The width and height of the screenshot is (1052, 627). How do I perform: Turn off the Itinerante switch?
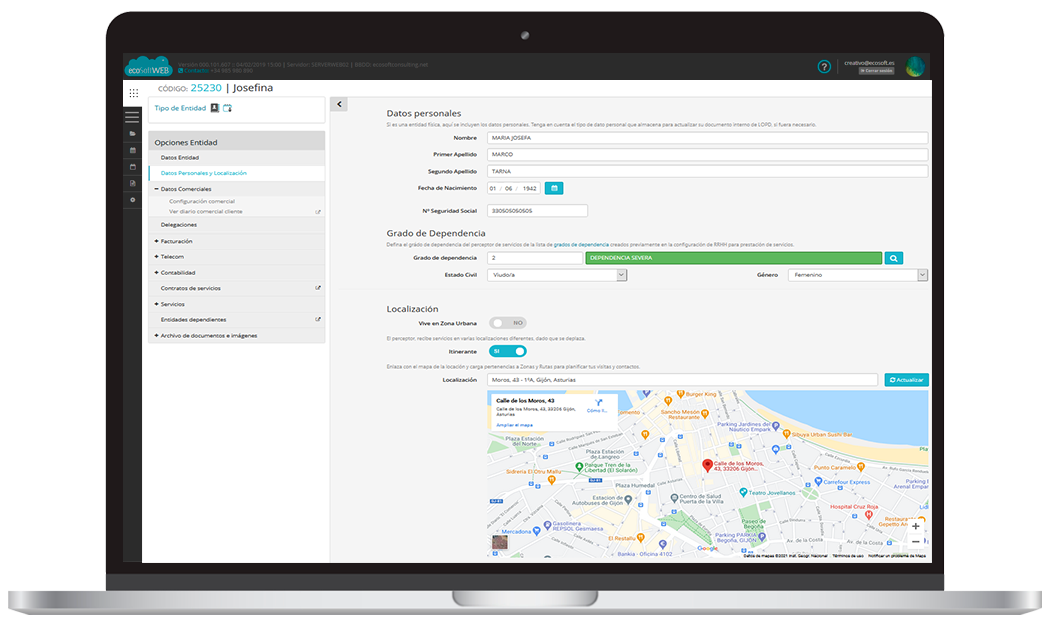pyautogui.click(x=508, y=351)
